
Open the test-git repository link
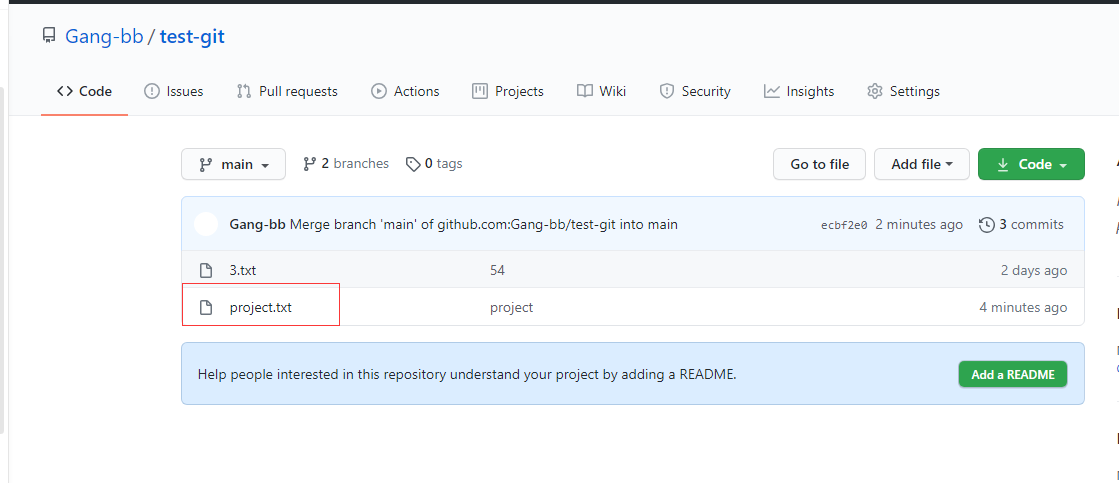point(192,36)
